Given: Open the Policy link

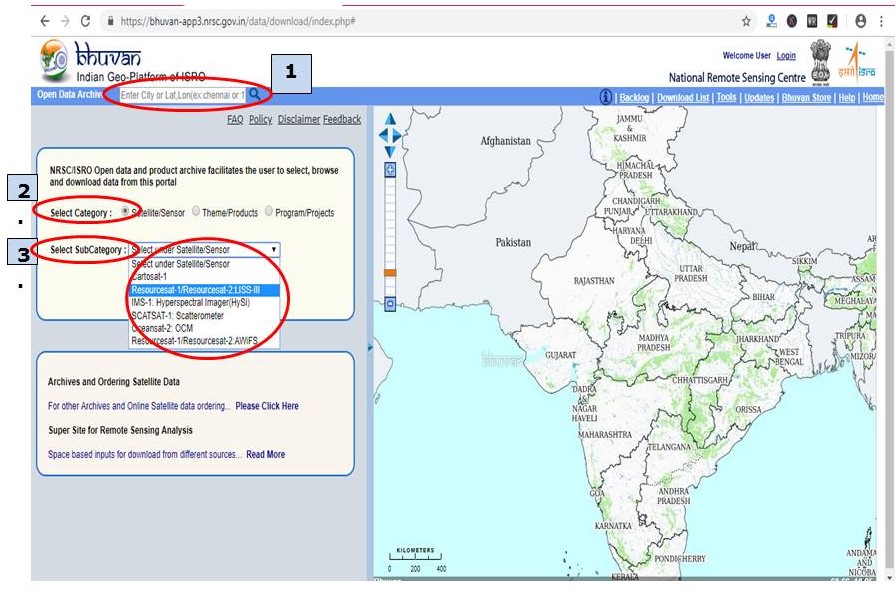Looking at the screenshot, I should 261,119.
